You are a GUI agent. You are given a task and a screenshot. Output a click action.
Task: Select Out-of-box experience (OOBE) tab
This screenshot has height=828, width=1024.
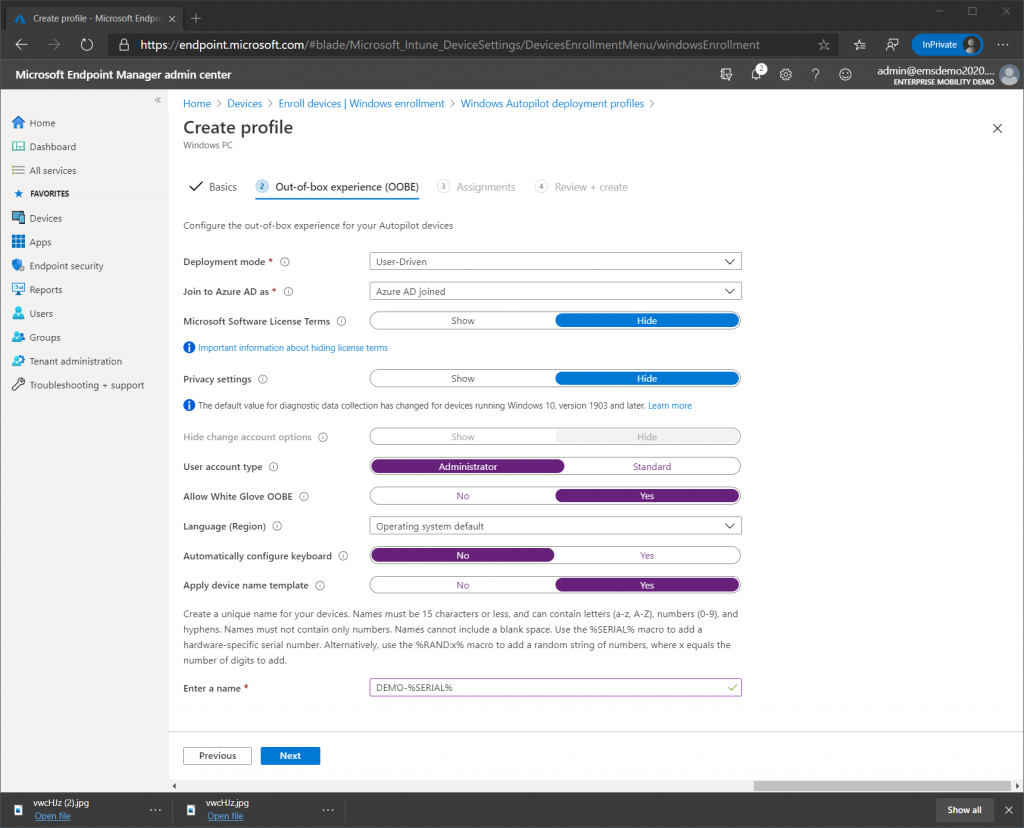tap(337, 187)
